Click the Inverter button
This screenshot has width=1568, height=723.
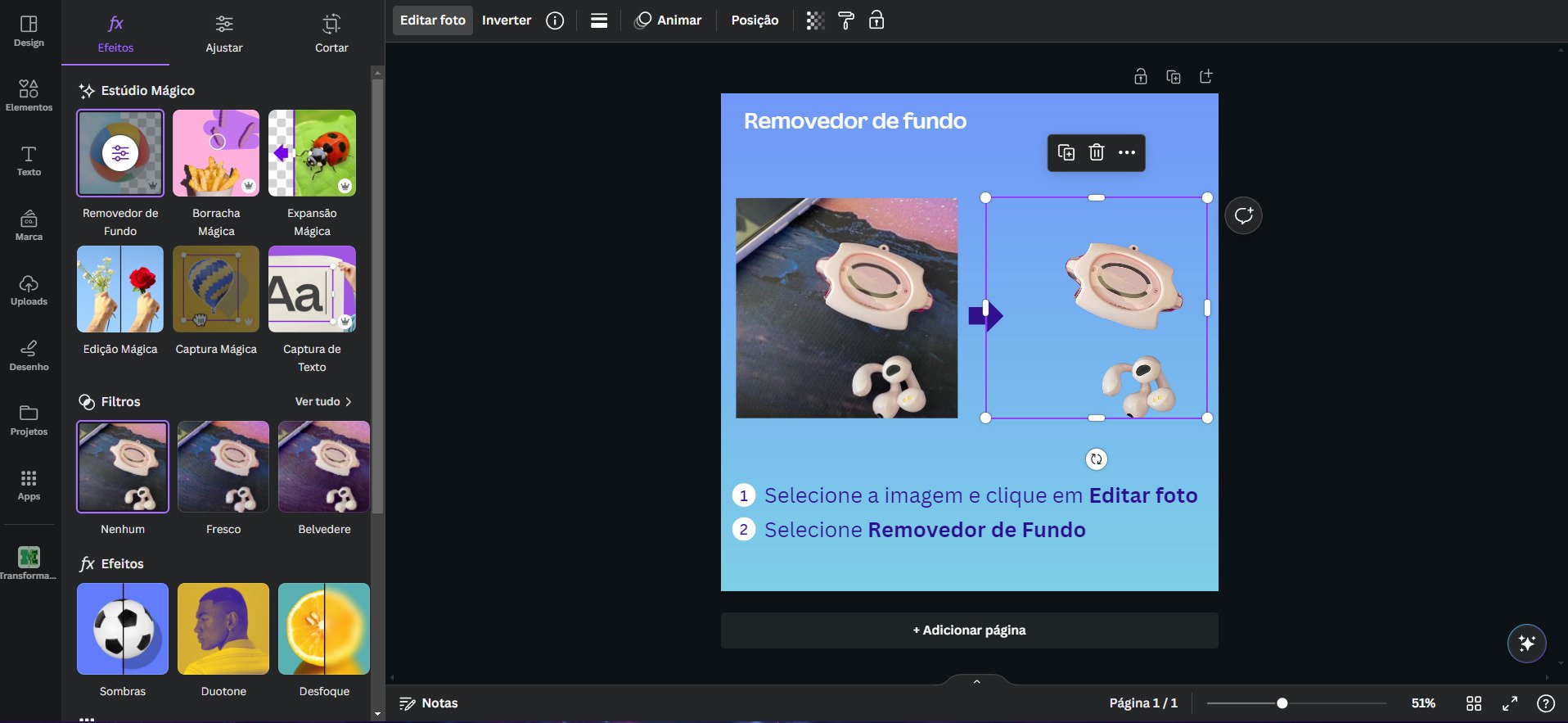point(507,20)
